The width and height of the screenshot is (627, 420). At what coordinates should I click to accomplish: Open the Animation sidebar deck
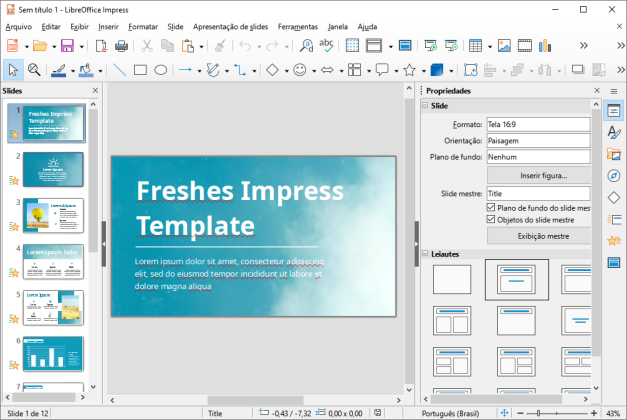click(x=614, y=240)
